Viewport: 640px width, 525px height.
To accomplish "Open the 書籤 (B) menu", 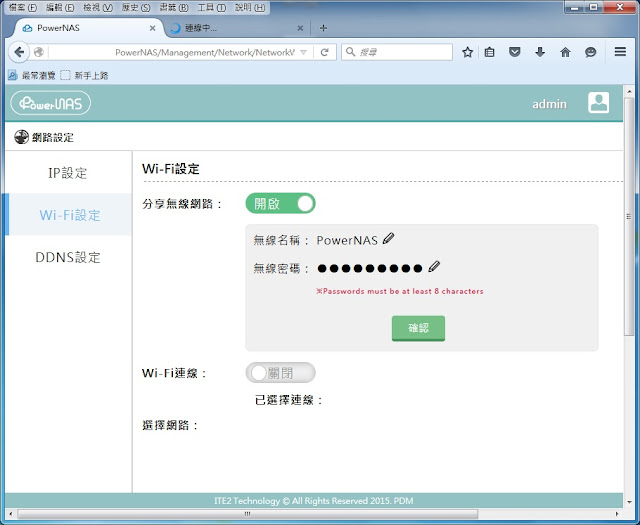I will tap(174, 7).
